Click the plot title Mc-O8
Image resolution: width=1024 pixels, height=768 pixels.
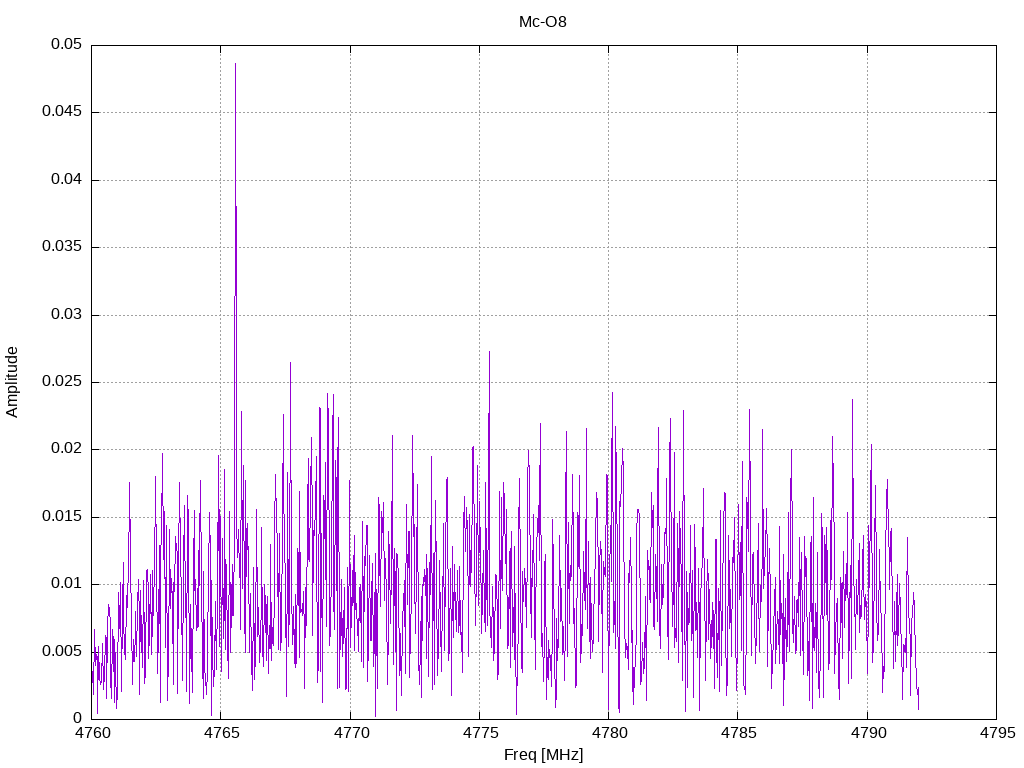(543, 22)
